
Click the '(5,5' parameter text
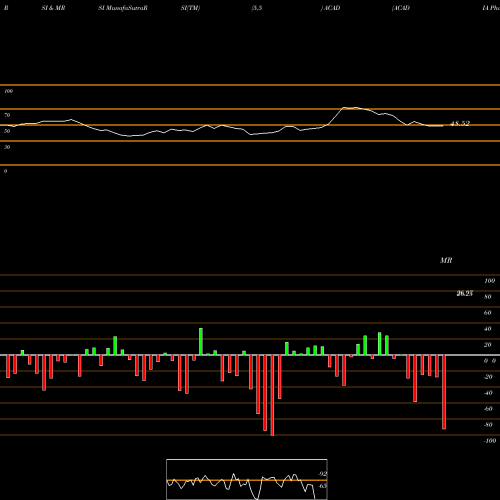pos(257,8)
